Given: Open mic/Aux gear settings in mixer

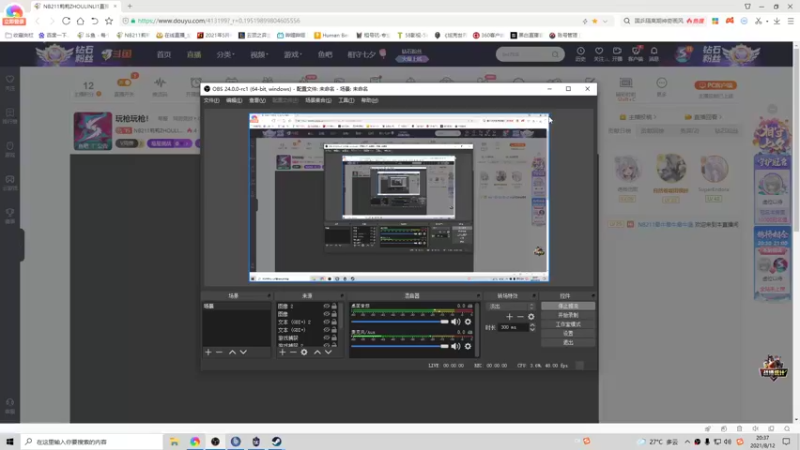Looking at the screenshot, I should pos(468,346).
